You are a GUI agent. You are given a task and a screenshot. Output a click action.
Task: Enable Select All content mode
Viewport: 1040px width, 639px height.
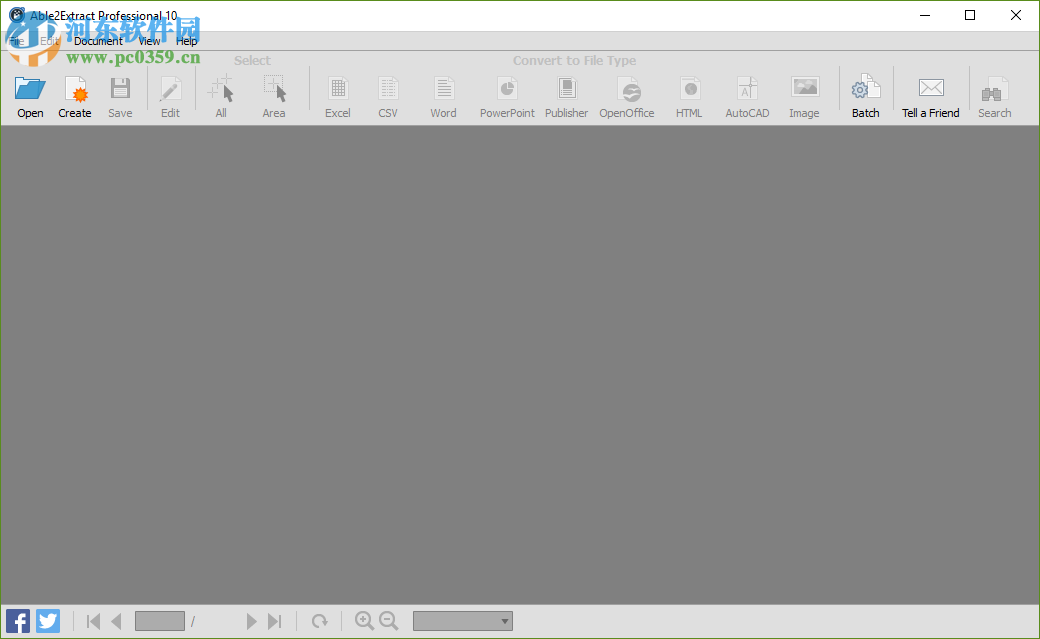220,95
